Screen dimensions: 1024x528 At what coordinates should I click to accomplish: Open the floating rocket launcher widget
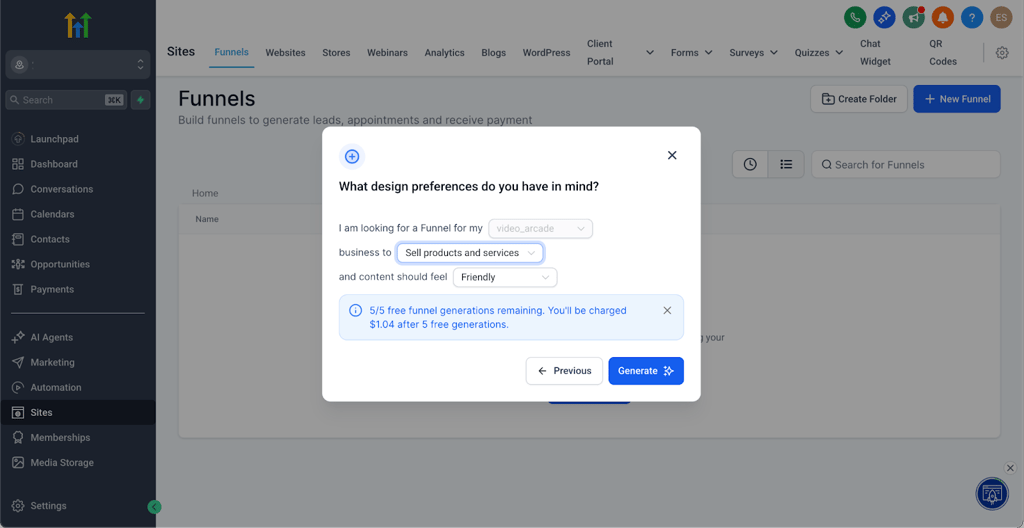coord(992,494)
